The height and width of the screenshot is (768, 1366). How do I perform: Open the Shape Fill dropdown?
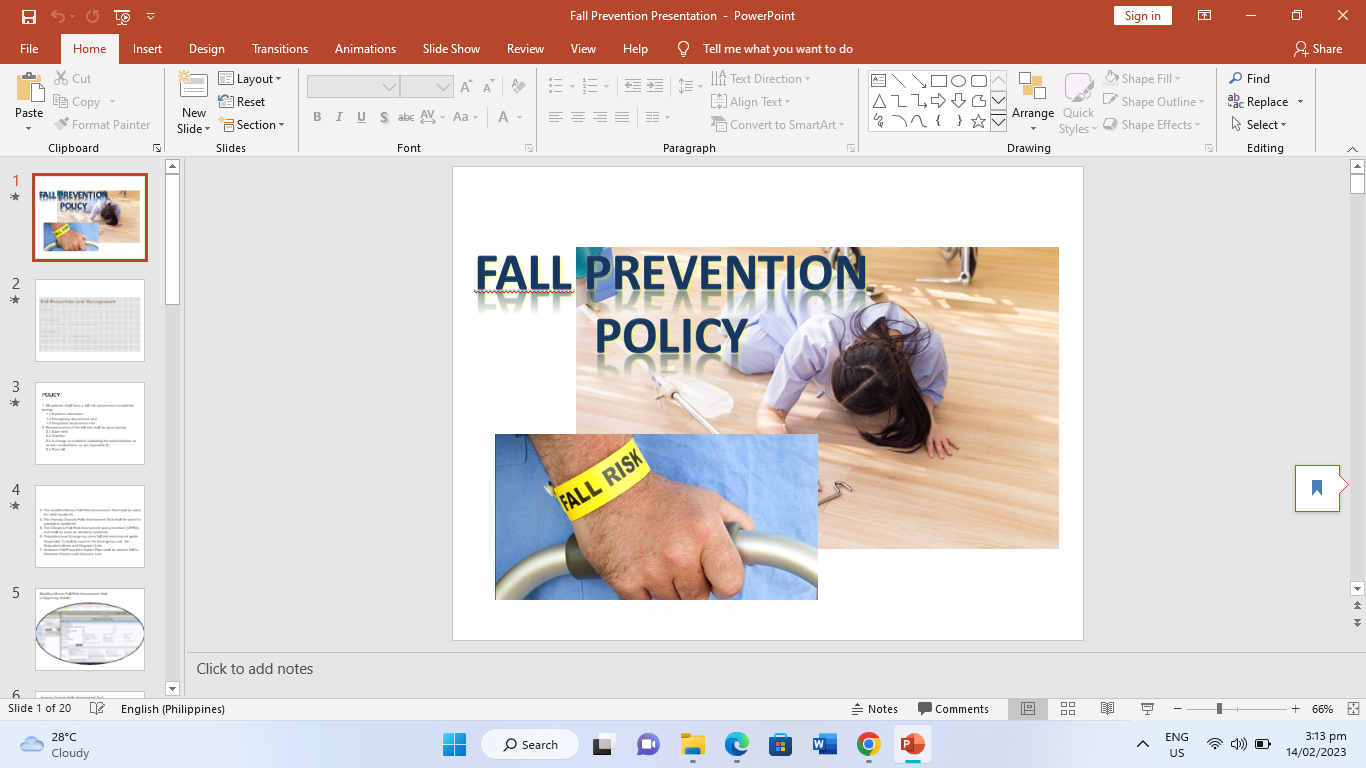tap(1142, 79)
